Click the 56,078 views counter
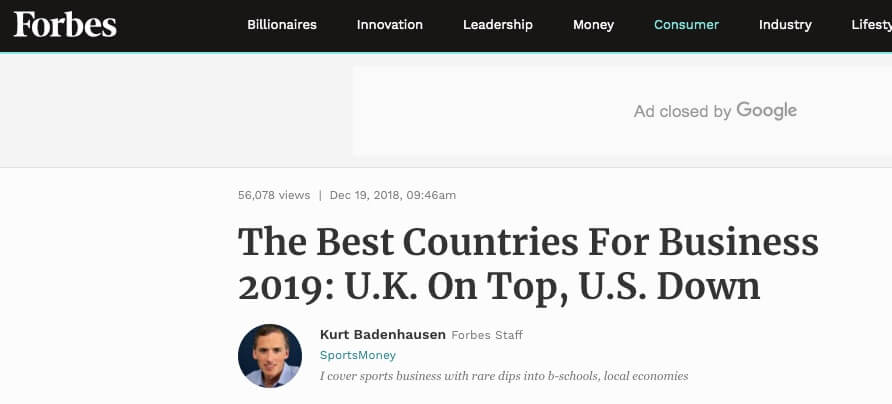Image resolution: width=892 pixels, height=404 pixels. (x=274, y=195)
